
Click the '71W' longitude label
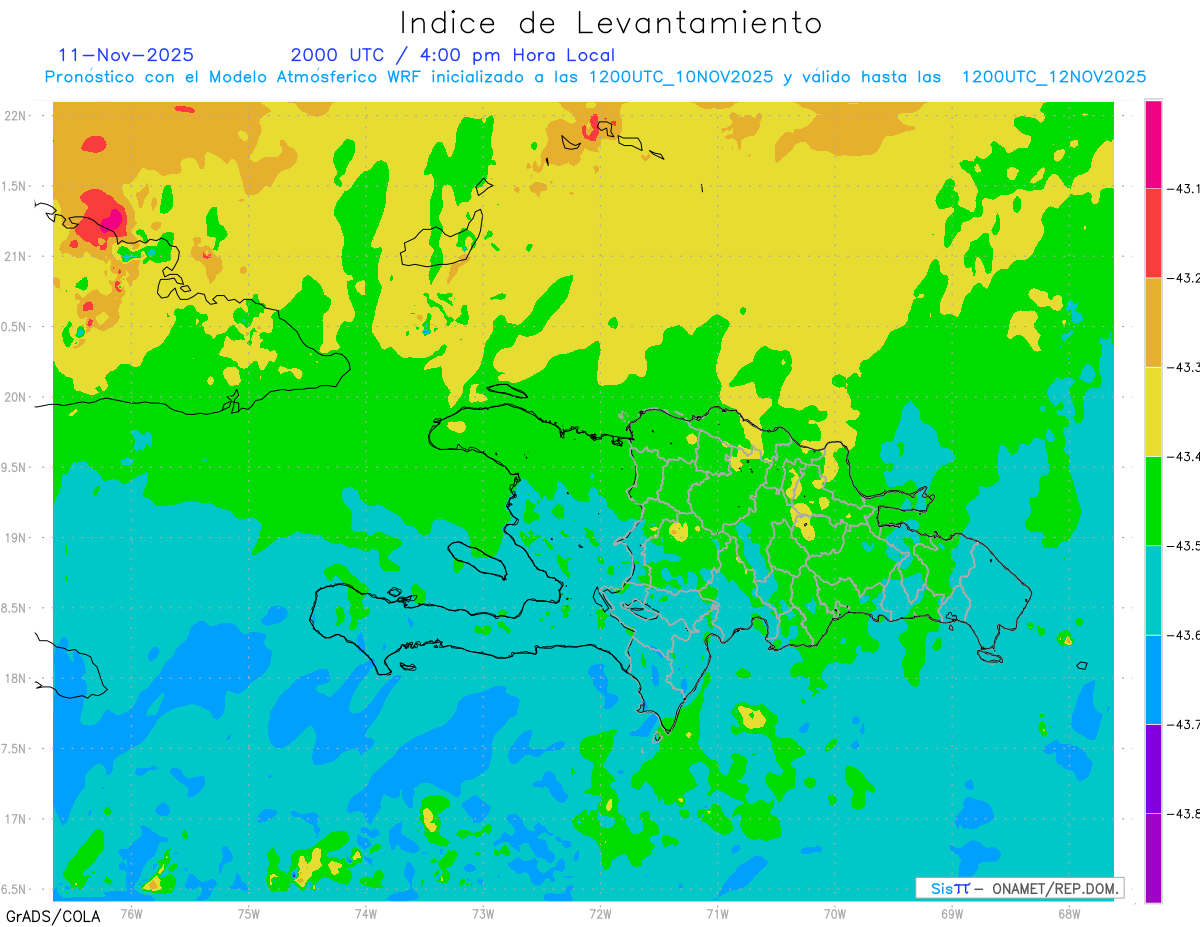point(717,913)
